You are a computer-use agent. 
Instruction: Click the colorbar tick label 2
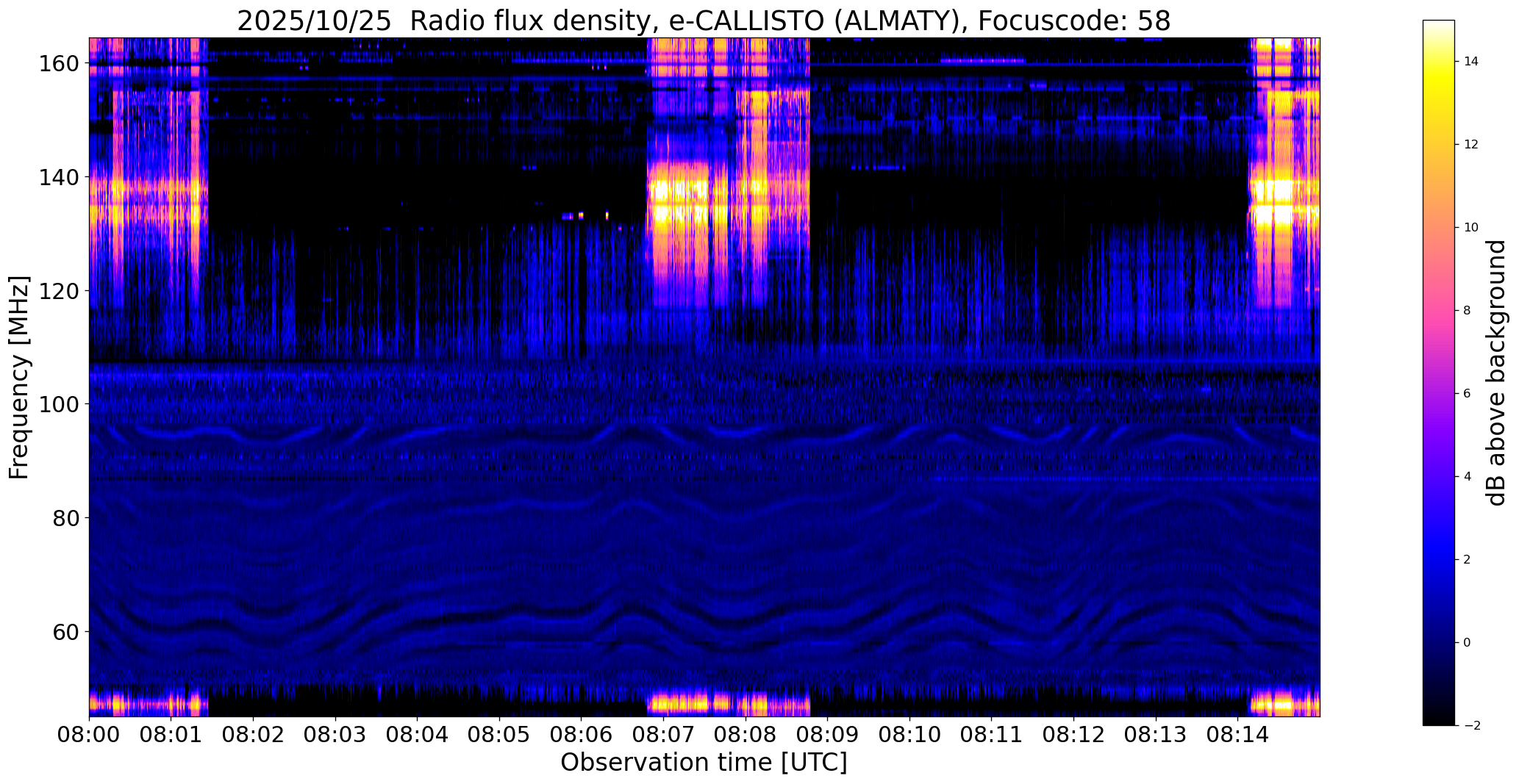click(1468, 560)
